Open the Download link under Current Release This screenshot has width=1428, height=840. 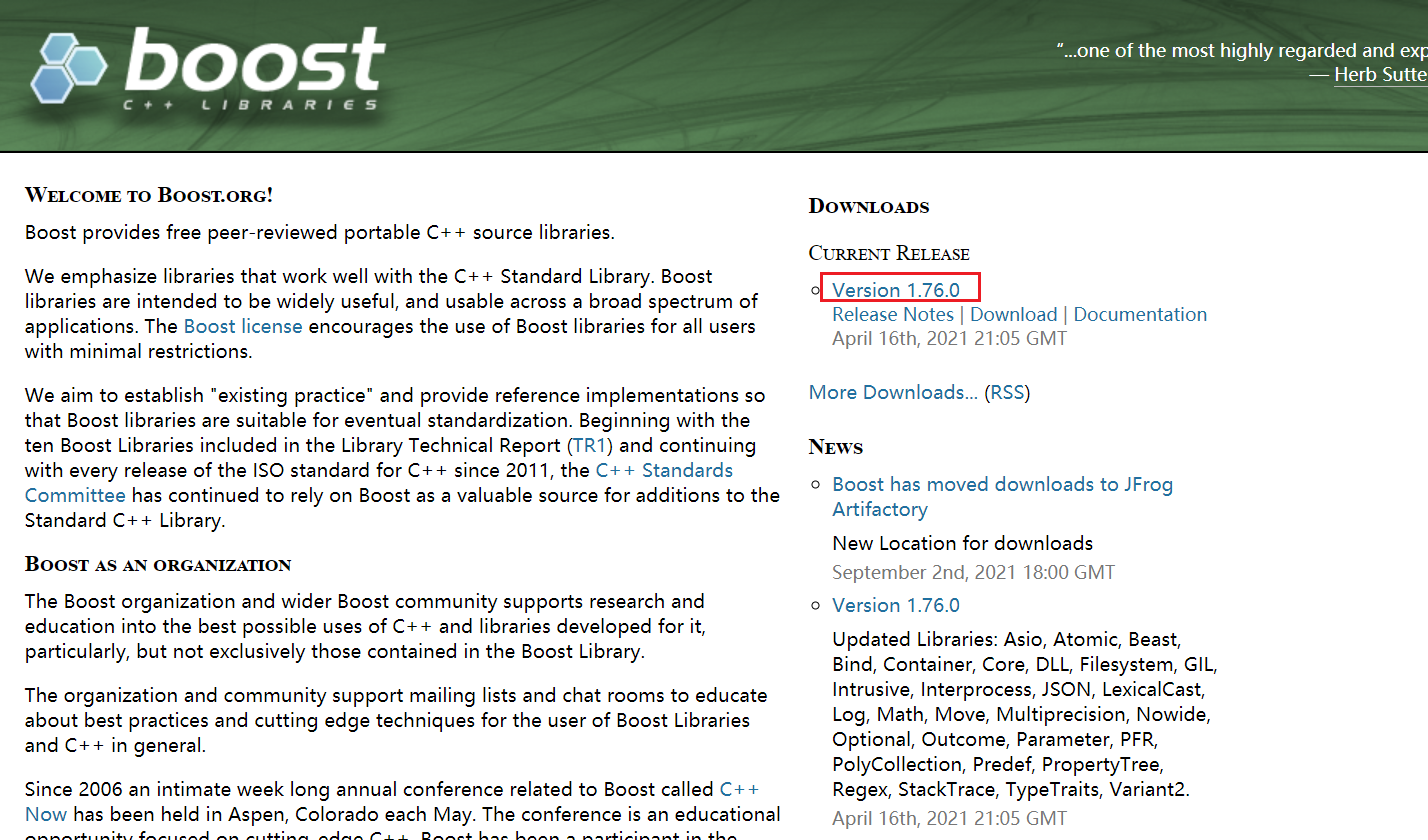1013,314
